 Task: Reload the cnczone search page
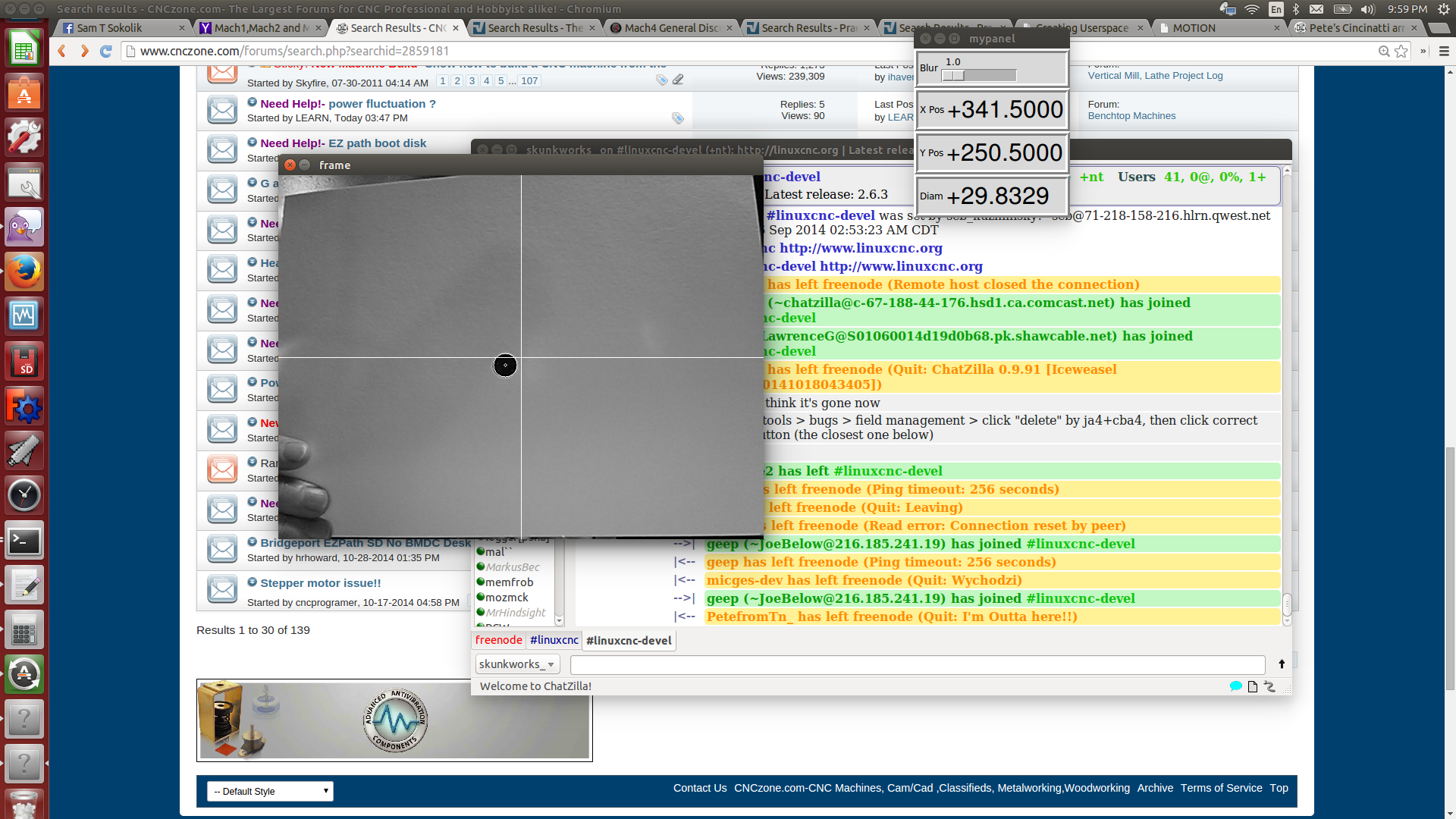106,51
